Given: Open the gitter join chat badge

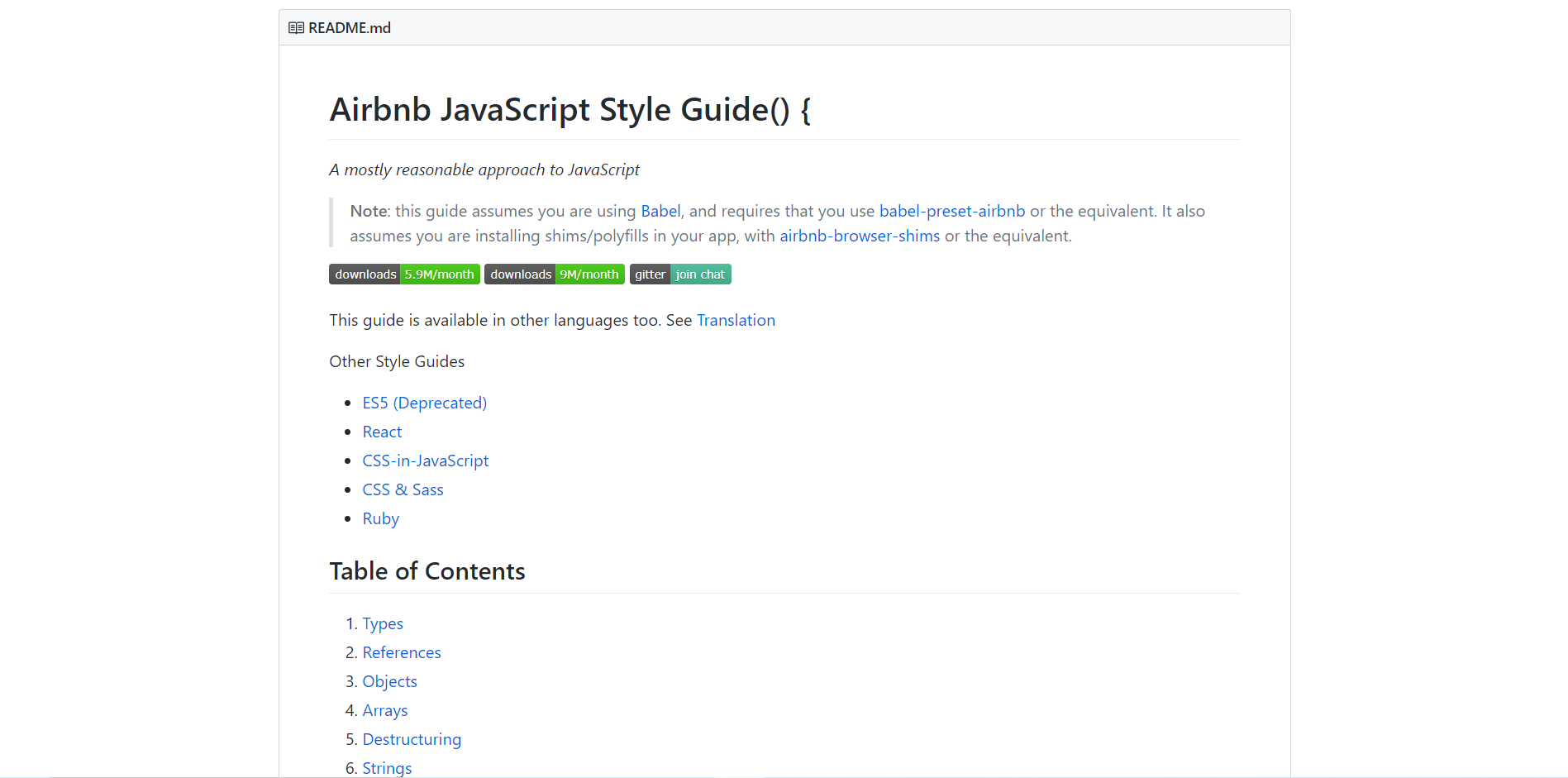Looking at the screenshot, I should (x=680, y=274).
